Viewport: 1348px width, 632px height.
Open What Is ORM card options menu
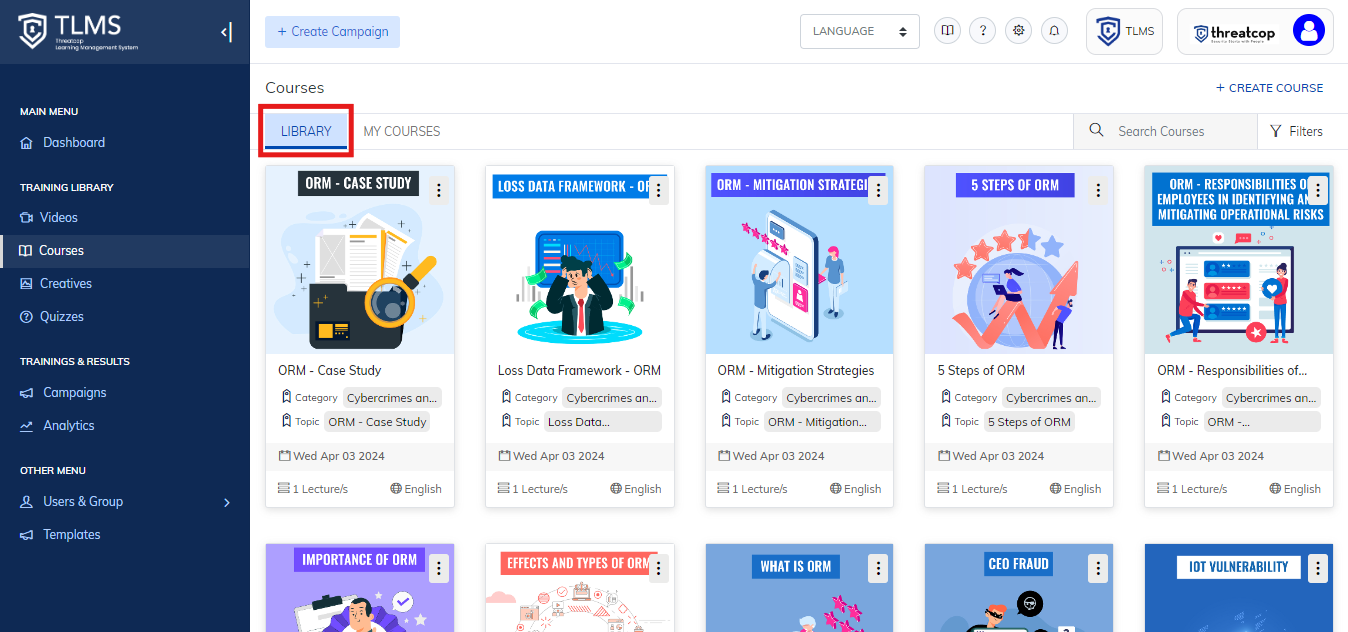(x=878, y=569)
